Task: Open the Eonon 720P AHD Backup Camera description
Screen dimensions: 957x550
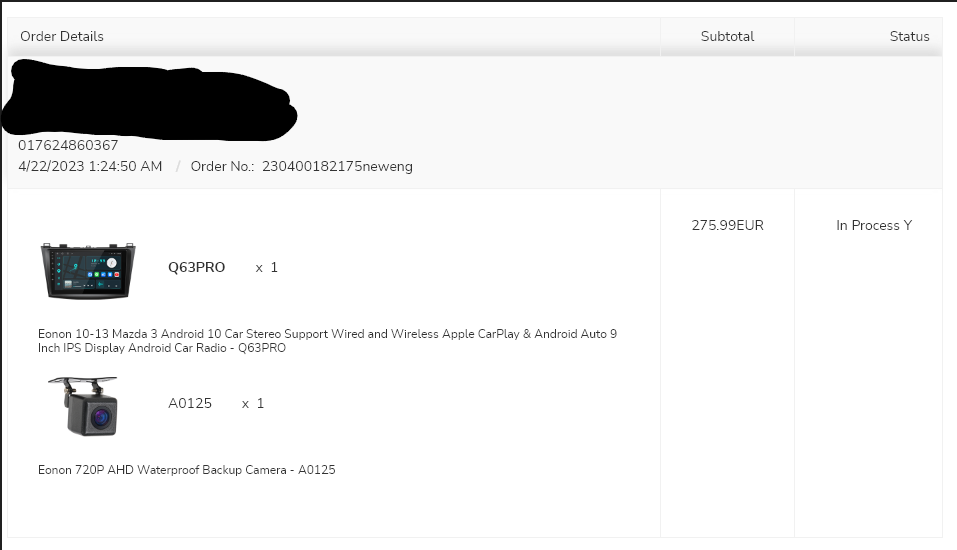Action: tap(186, 469)
